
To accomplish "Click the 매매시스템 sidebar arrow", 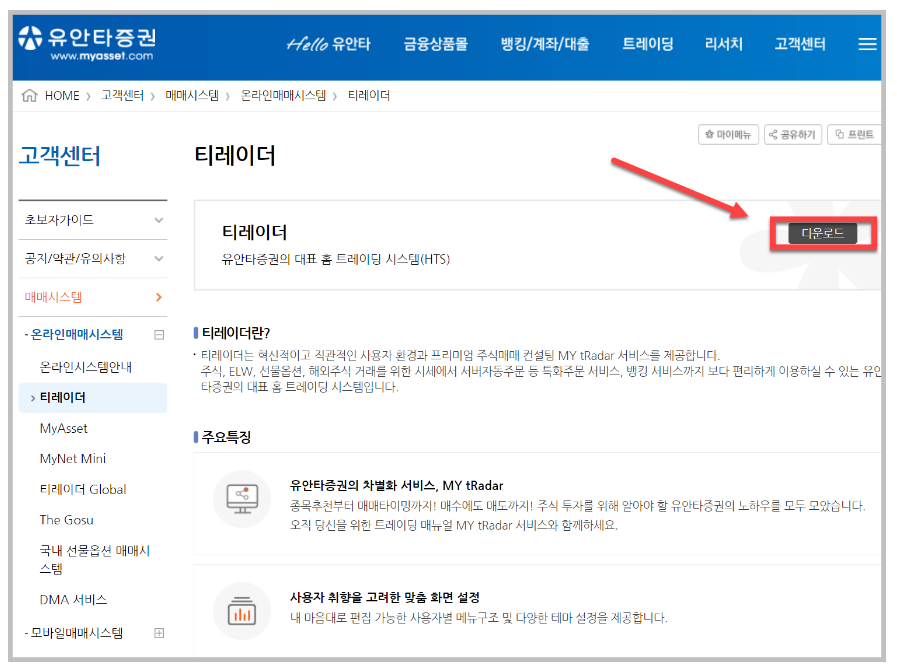I will point(159,297).
